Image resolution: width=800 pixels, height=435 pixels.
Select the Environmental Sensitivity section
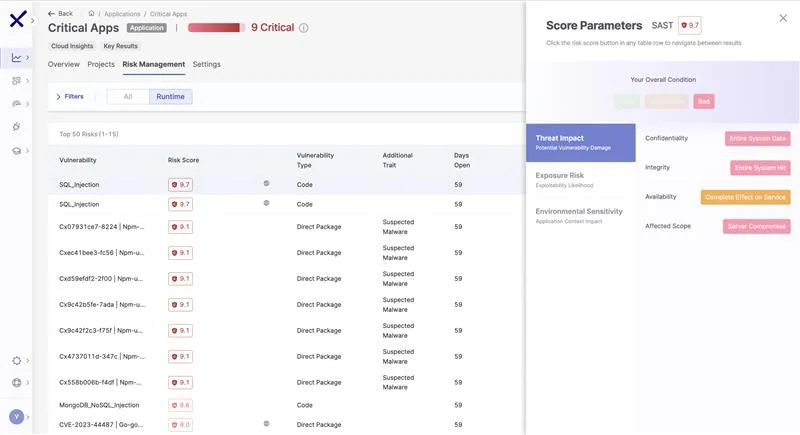pos(581,215)
